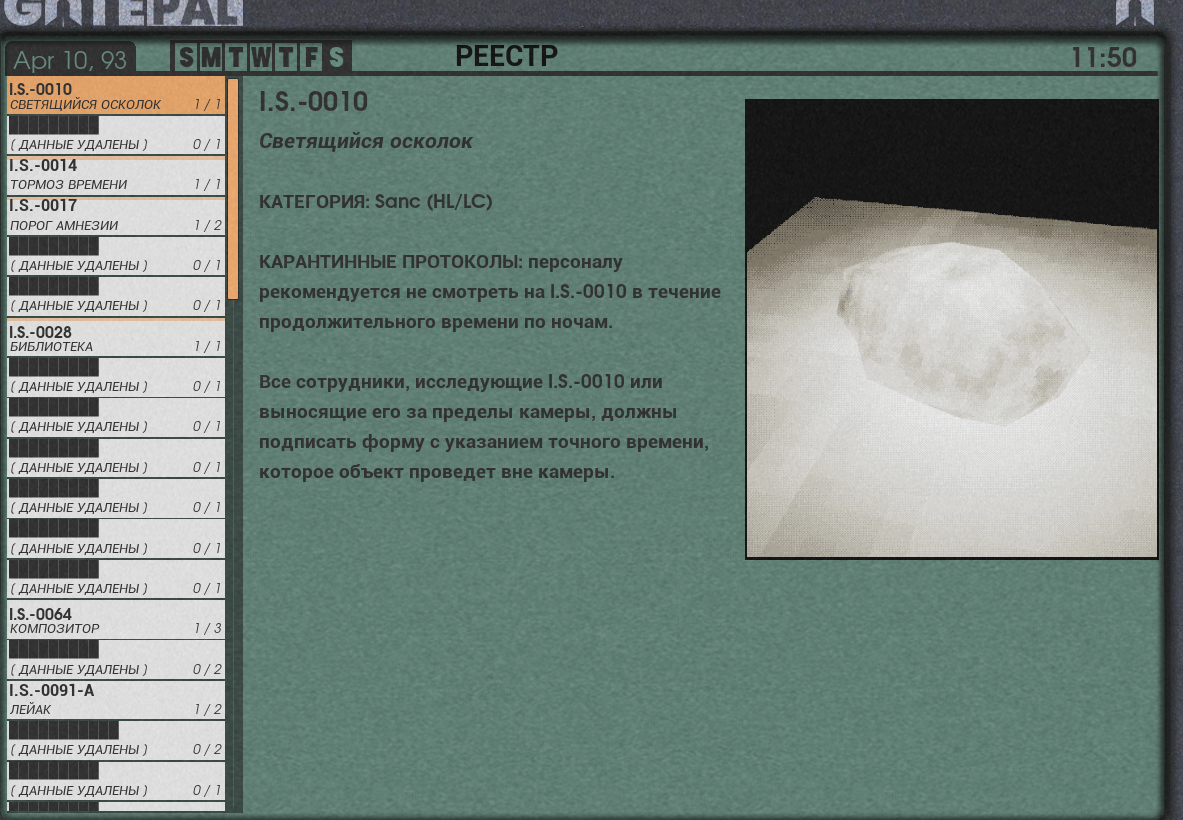
Task: Select the I.S.-0028 Библиотека entry
Action: [x=116, y=338]
